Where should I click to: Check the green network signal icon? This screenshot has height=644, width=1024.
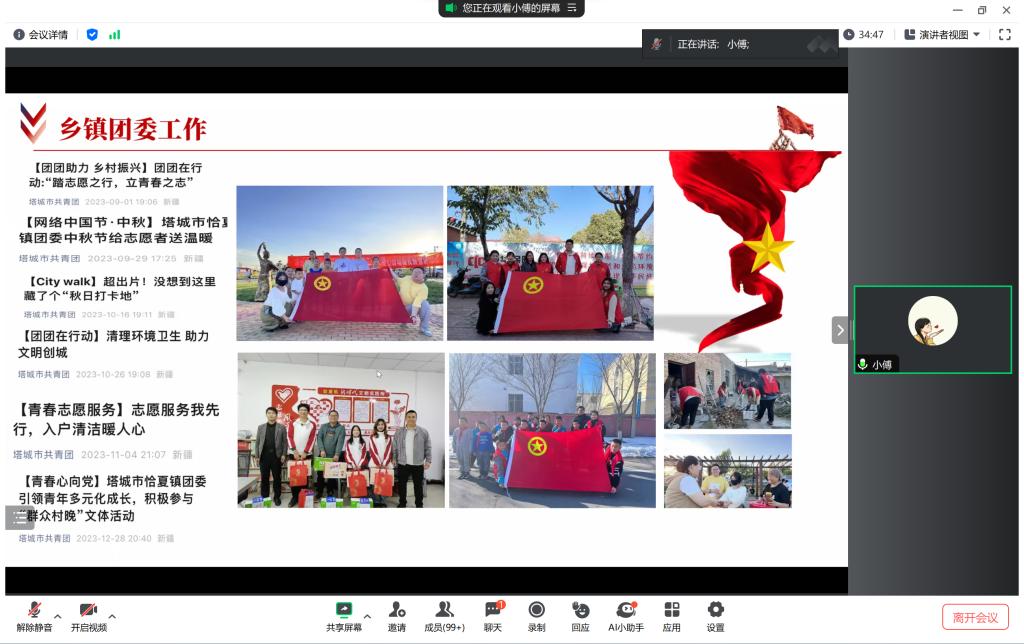click(115, 35)
